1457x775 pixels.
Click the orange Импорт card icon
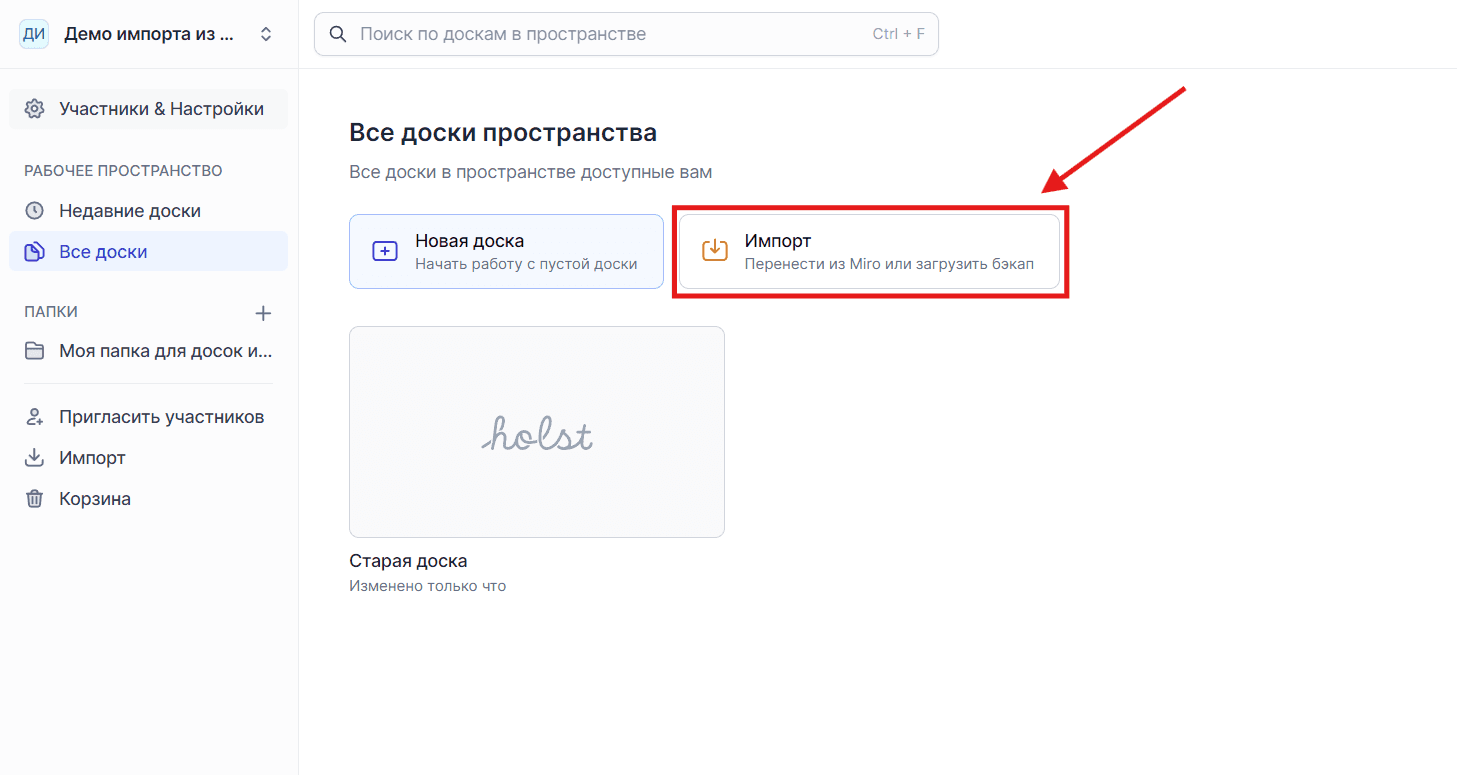(x=715, y=251)
